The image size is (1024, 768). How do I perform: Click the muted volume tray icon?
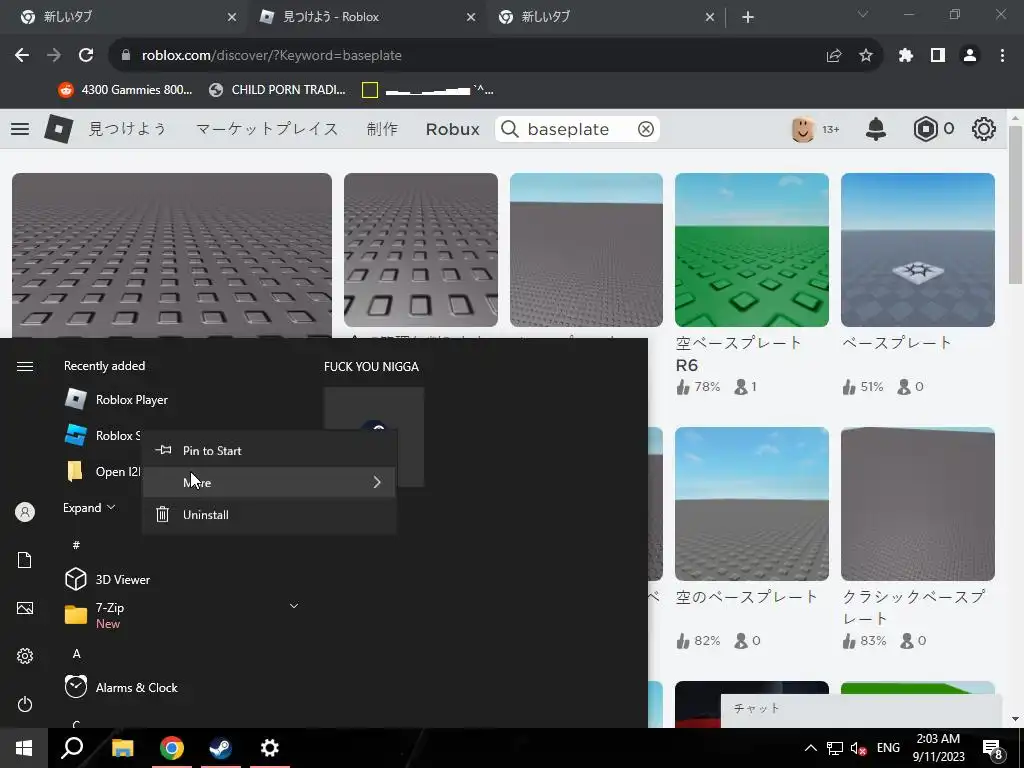pos(858,748)
